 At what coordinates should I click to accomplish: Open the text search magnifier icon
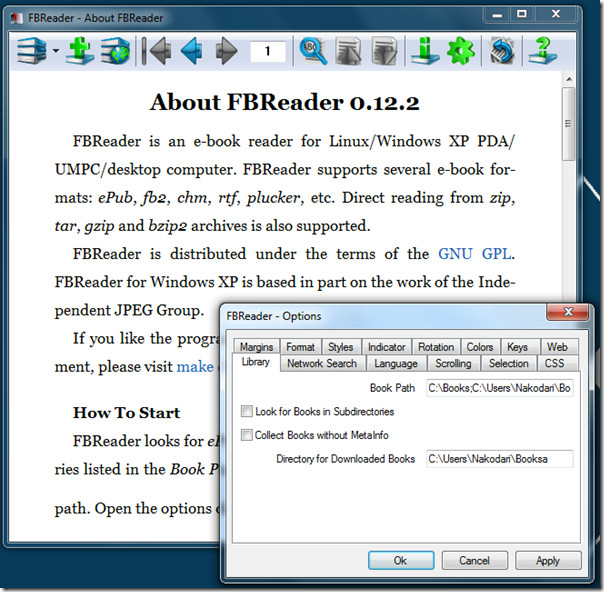coord(313,50)
